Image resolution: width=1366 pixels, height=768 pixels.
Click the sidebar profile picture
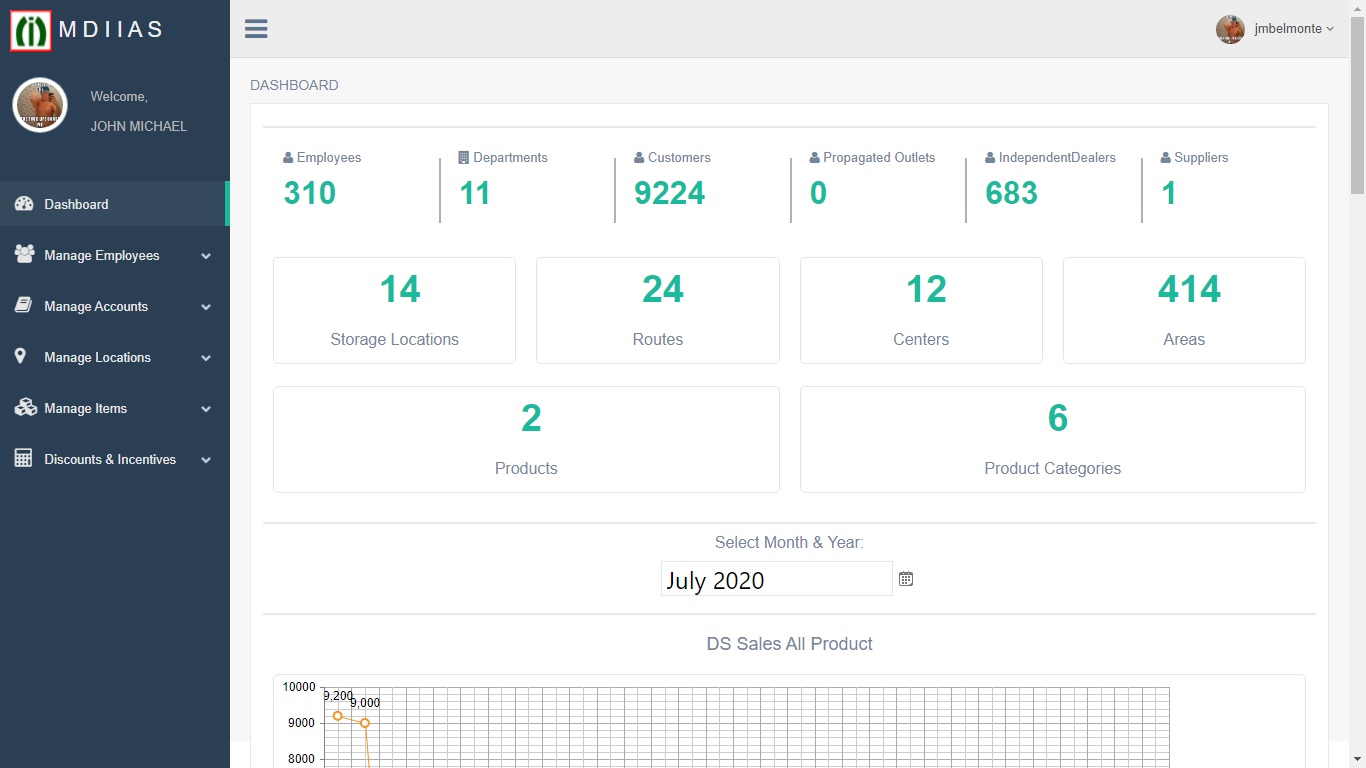point(40,106)
